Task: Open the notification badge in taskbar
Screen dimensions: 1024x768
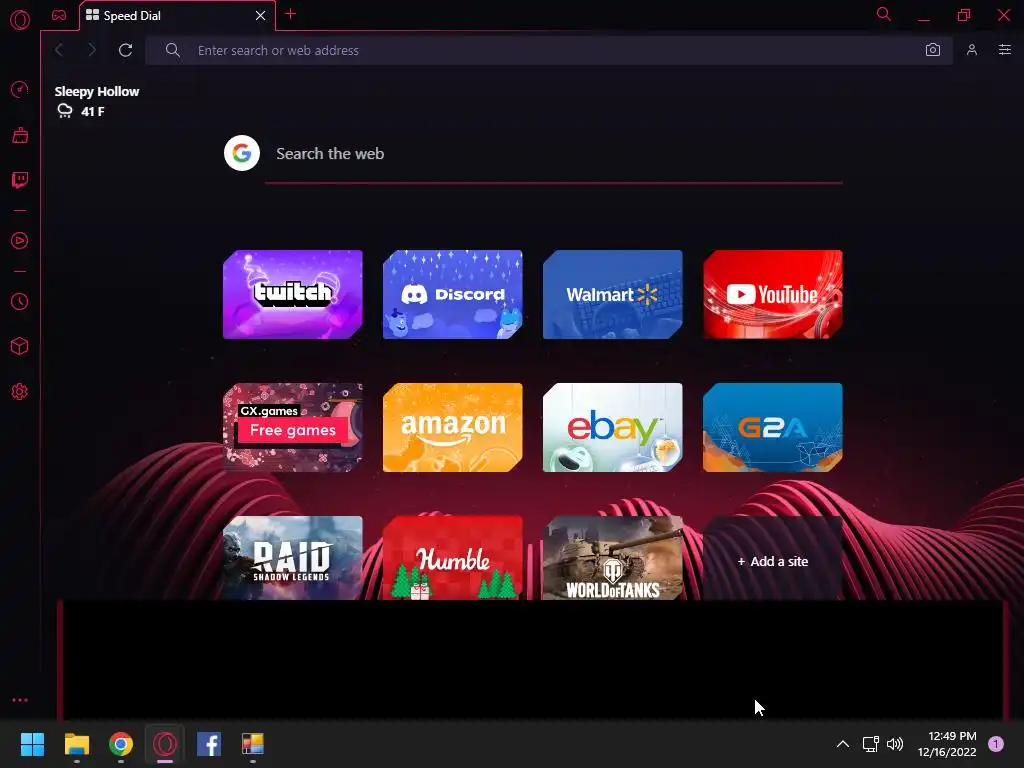Action: click(996, 744)
